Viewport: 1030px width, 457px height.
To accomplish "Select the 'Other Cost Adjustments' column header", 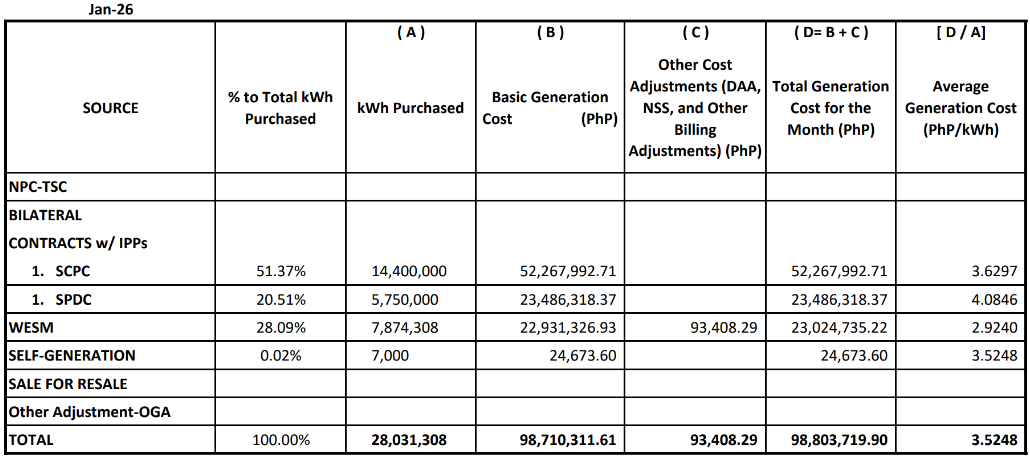I will click(x=696, y=108).
